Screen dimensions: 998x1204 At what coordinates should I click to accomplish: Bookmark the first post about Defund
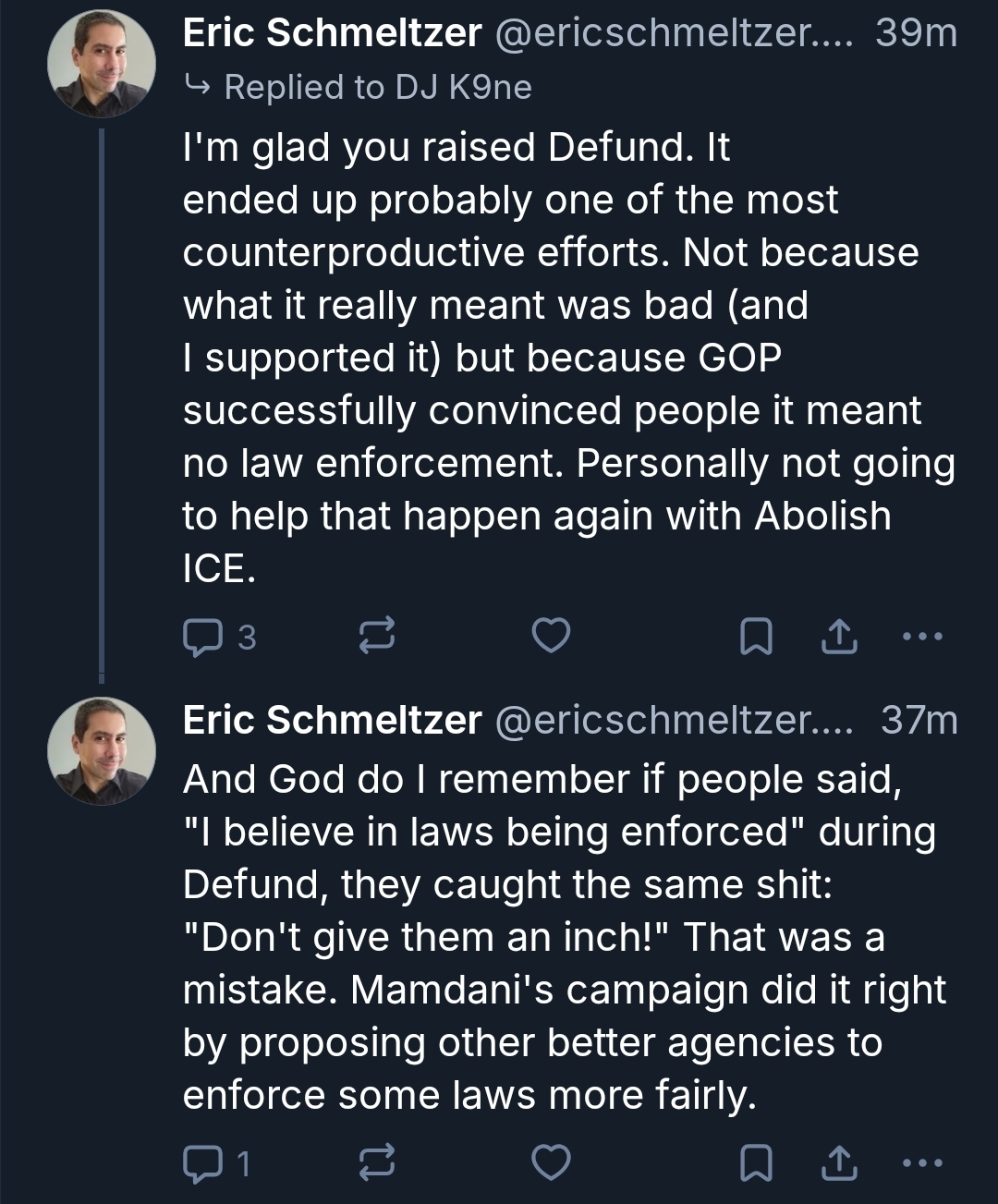point(757,638)
